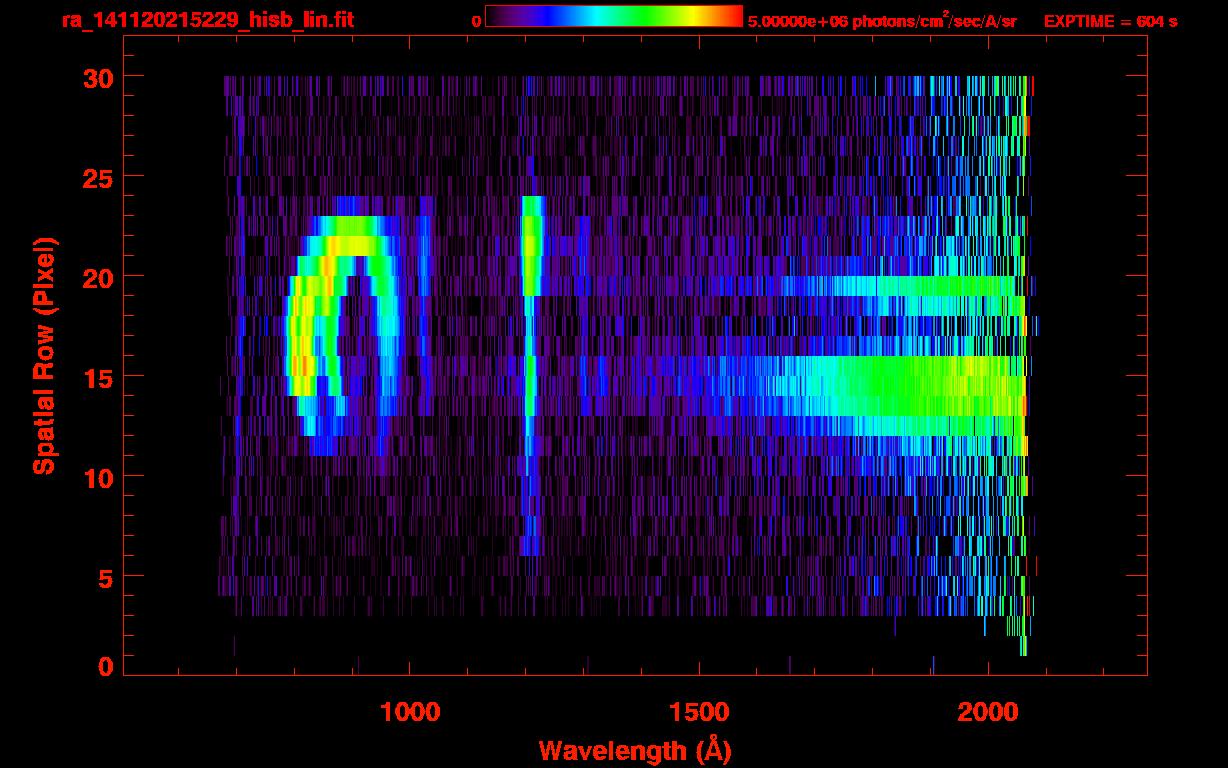Click the y-axis tick label 30

(x=98, y=77)
